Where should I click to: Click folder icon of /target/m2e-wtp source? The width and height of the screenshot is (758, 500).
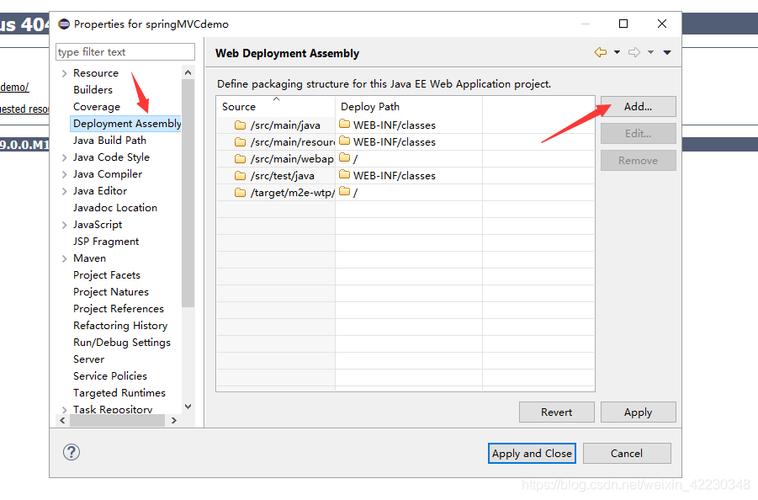pyautogui.click(x=240, y=192)
